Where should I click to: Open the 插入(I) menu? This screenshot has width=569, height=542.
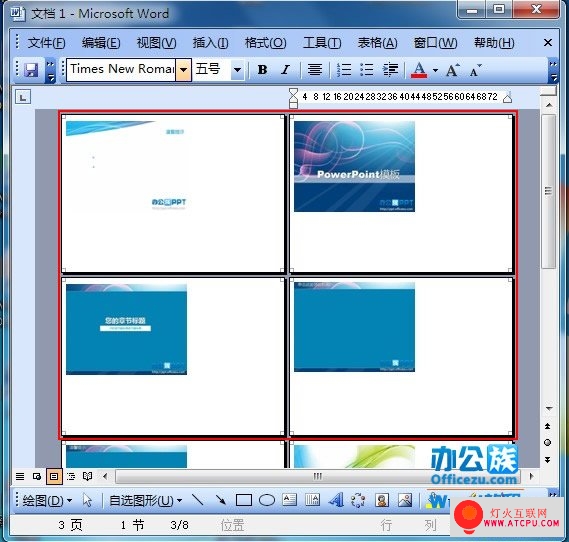pos(210,43)
